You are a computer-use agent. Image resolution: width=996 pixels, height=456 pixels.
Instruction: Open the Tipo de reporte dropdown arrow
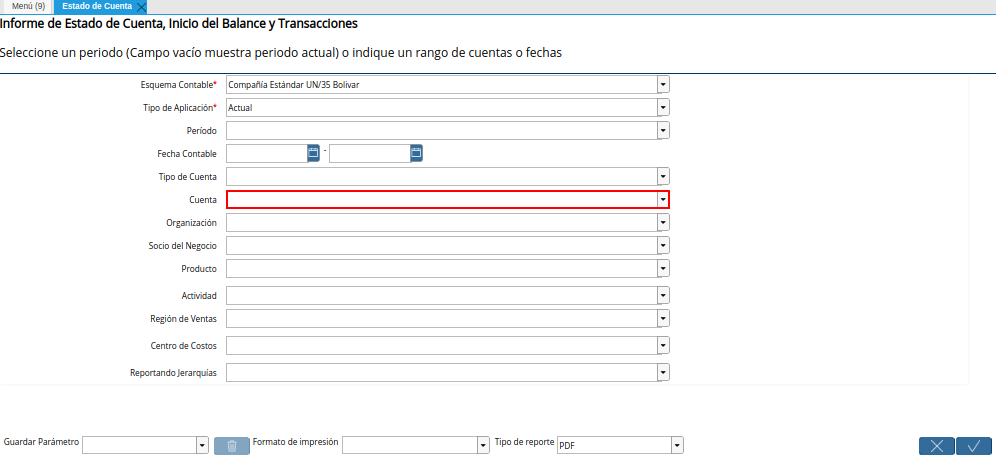[x=678, y=445]
